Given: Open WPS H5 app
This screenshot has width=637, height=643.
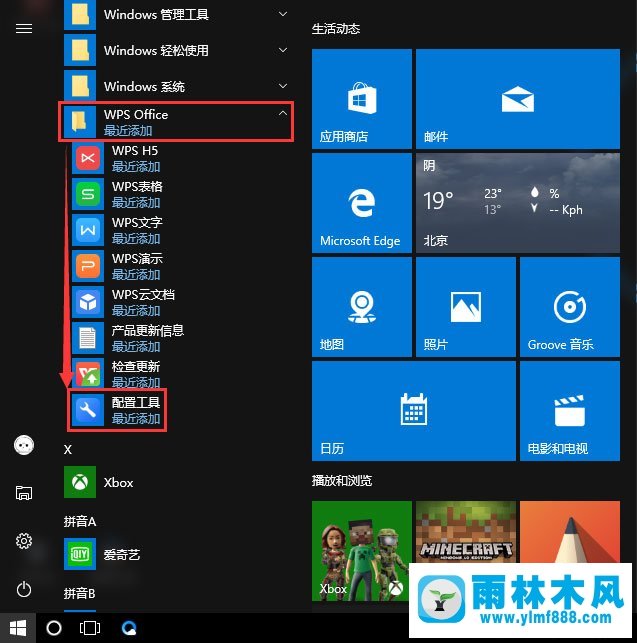Looking at the screenshot, I should pyautogui.click(x=179, y=158).
